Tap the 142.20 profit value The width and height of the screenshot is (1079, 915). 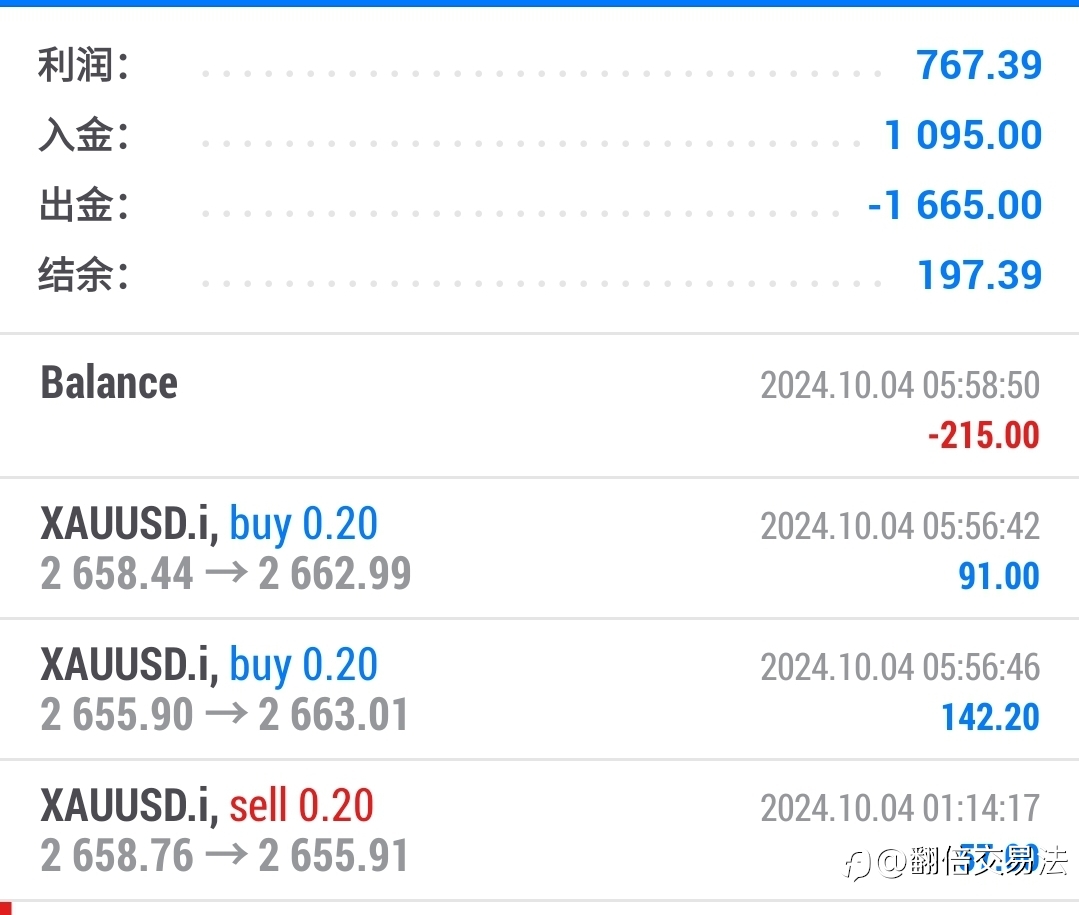990,718
